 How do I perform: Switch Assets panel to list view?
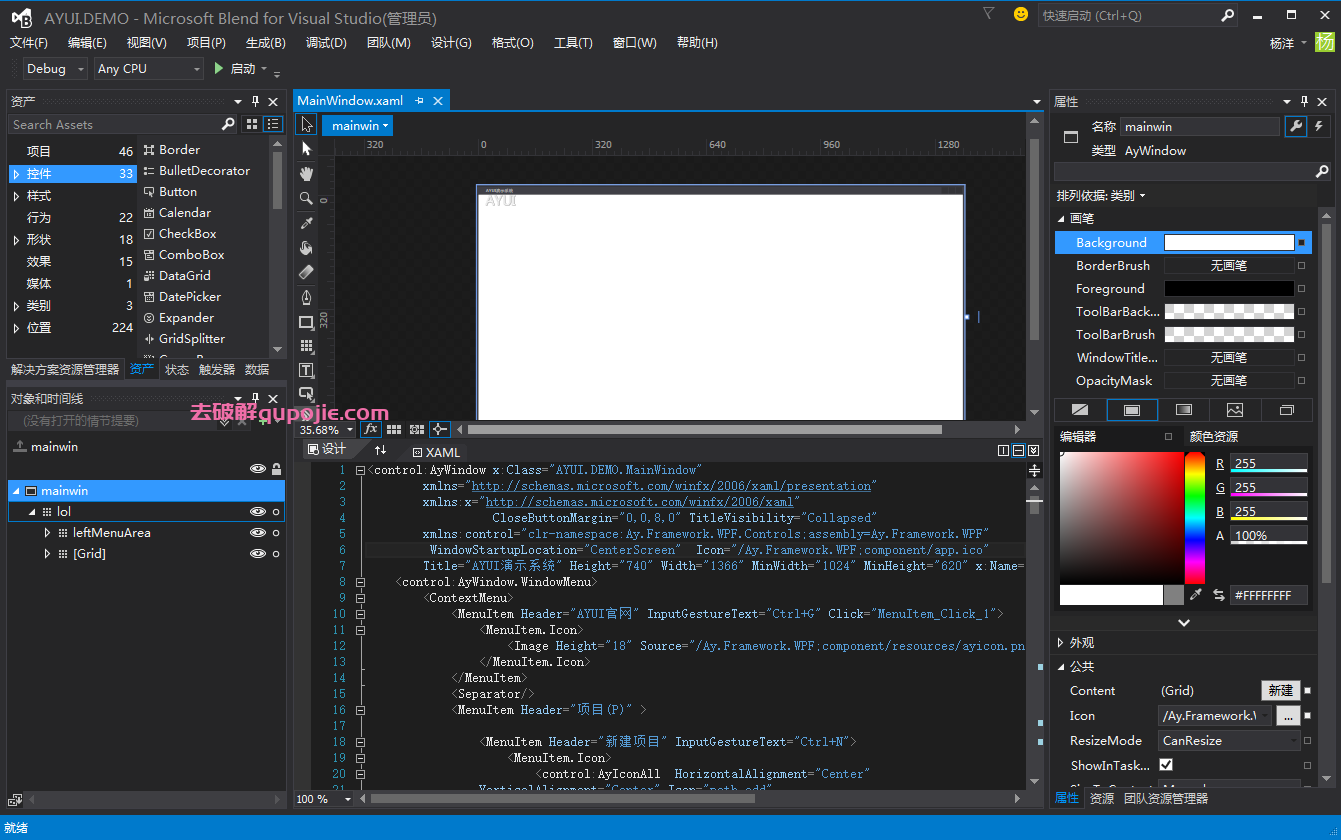tap(273, 124)
